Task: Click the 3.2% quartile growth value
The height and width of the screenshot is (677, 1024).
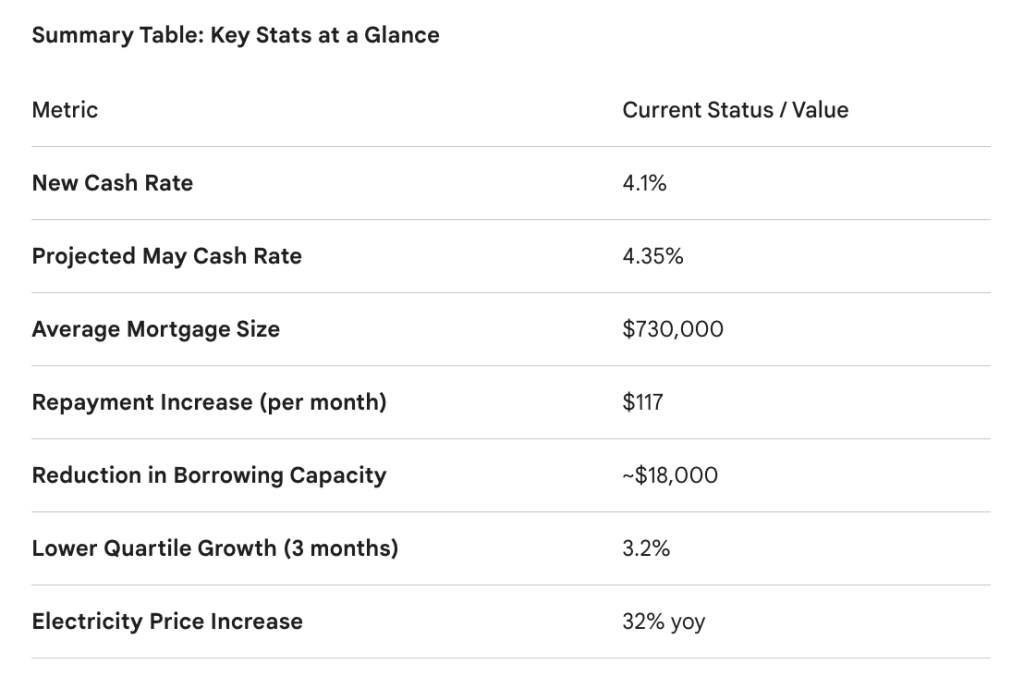Action: (x=645, y=548)
